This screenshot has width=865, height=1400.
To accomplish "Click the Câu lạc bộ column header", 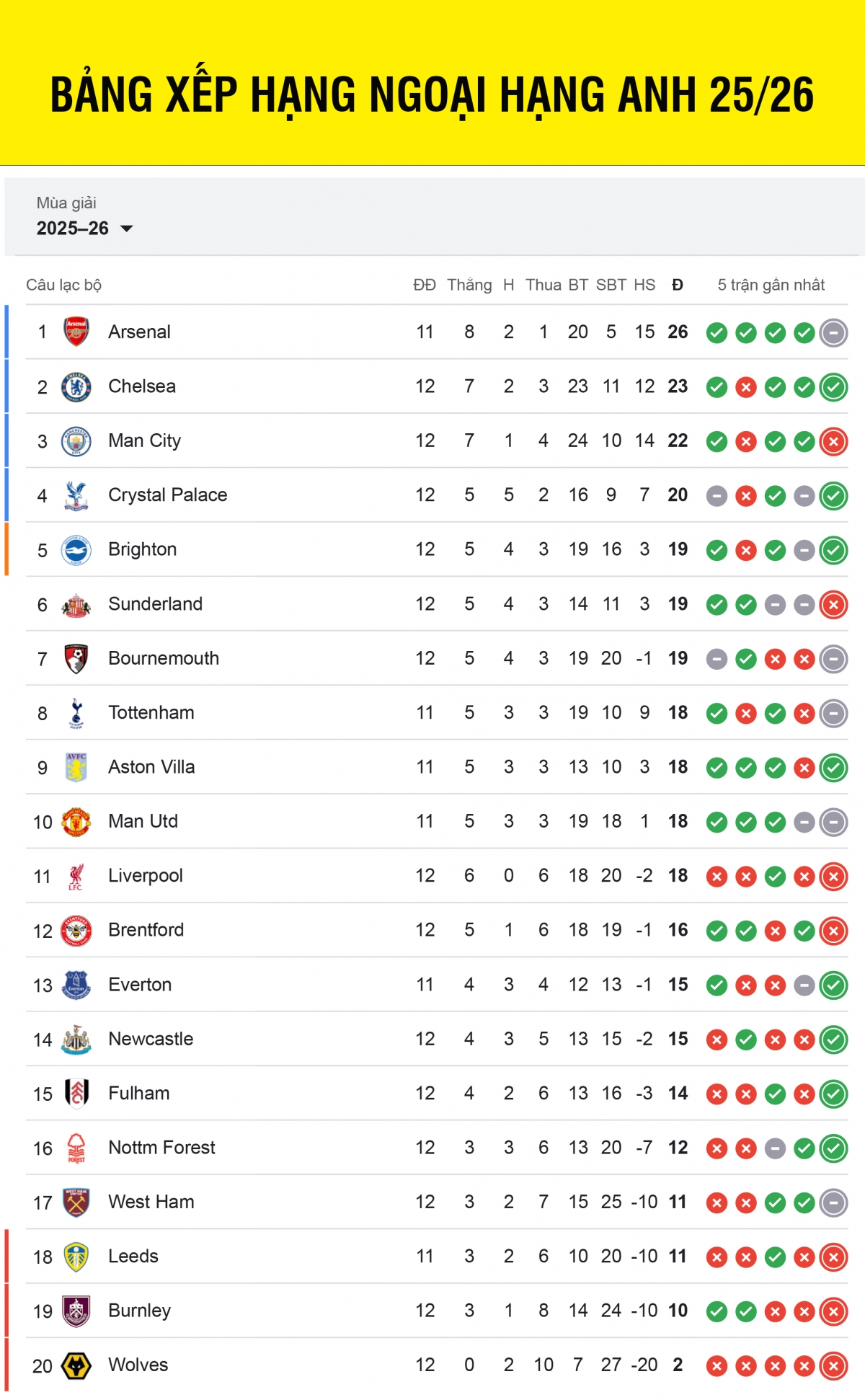I will click(63, 285).
